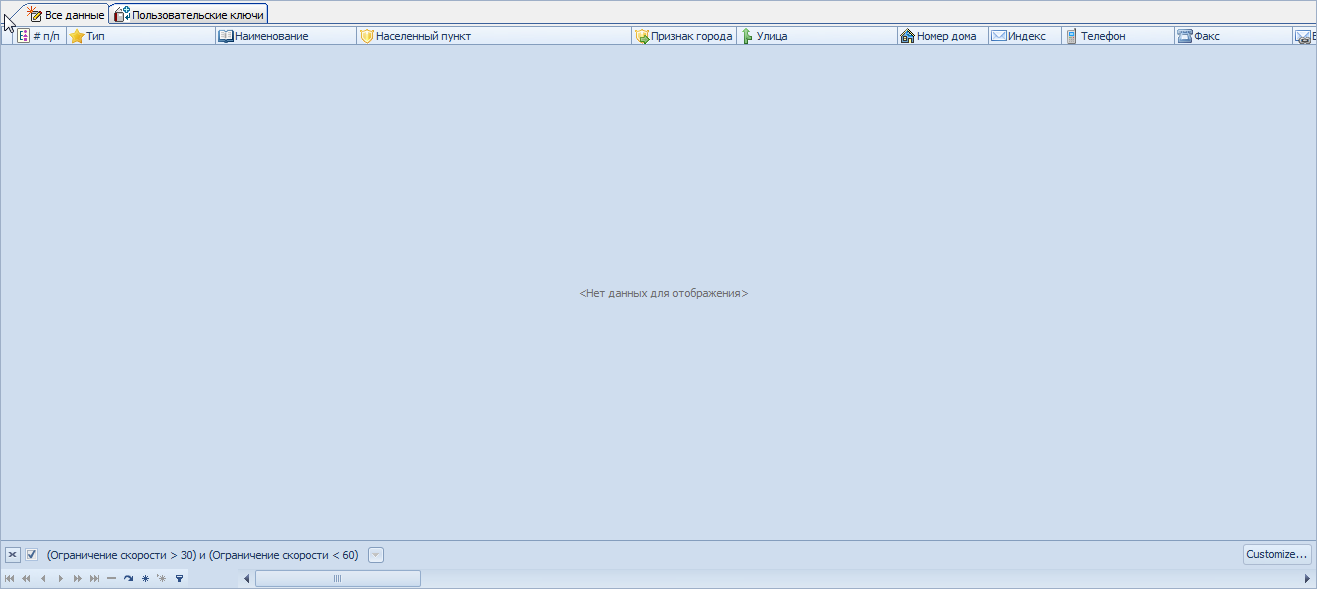
Task: Sort by the Признак города column header
Action: tap(691, 36)
